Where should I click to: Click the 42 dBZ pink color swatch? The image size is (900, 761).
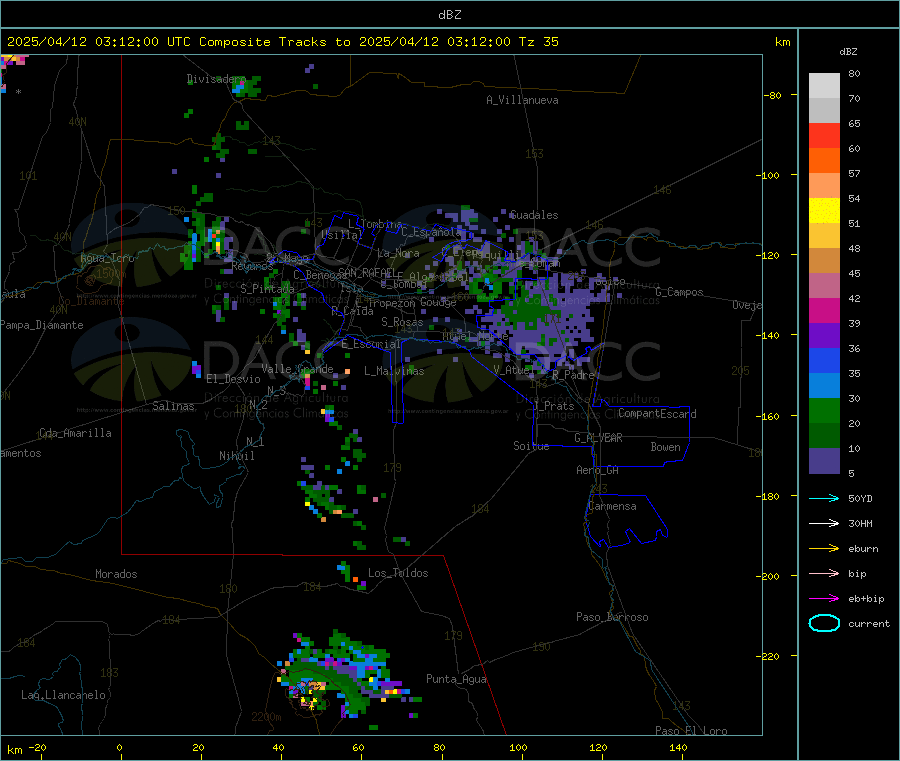coord(824,286)
